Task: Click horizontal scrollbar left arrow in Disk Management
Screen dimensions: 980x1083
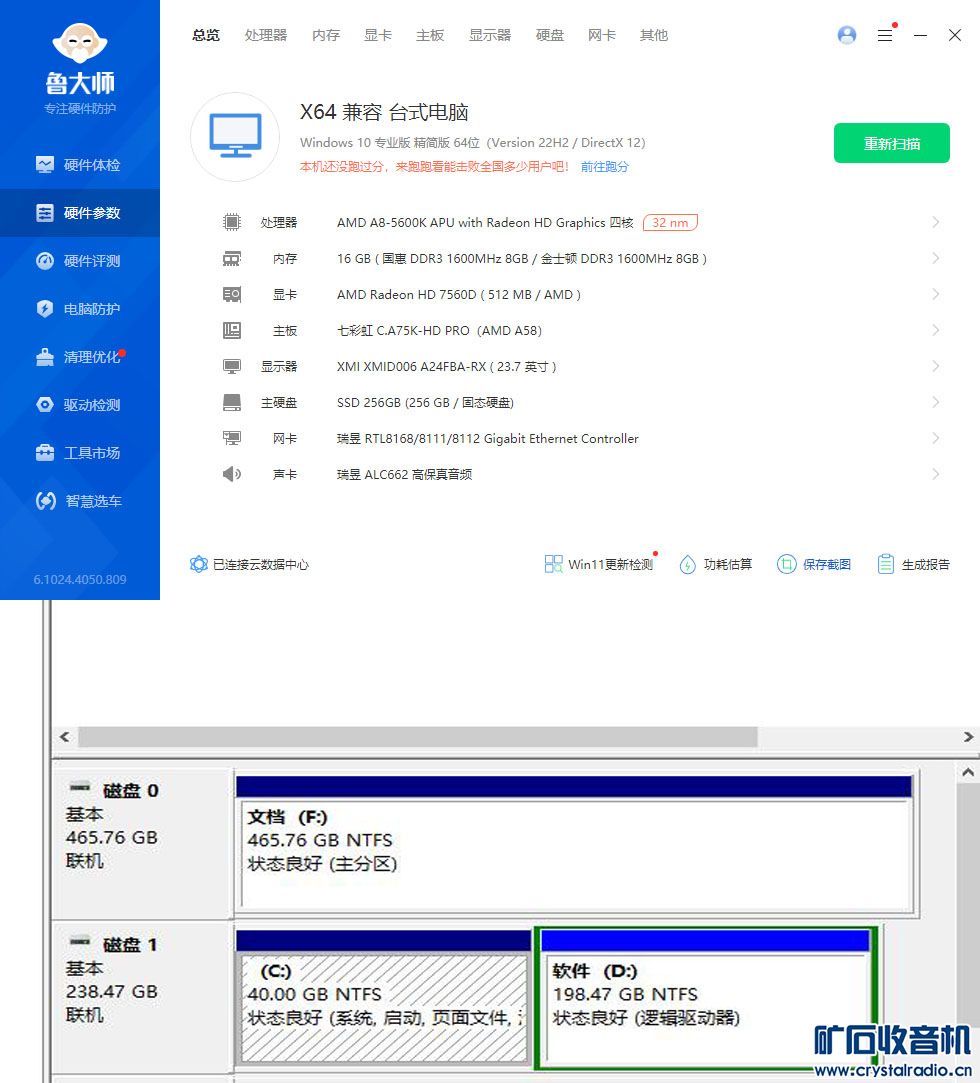Action: [x=65, y=737]
